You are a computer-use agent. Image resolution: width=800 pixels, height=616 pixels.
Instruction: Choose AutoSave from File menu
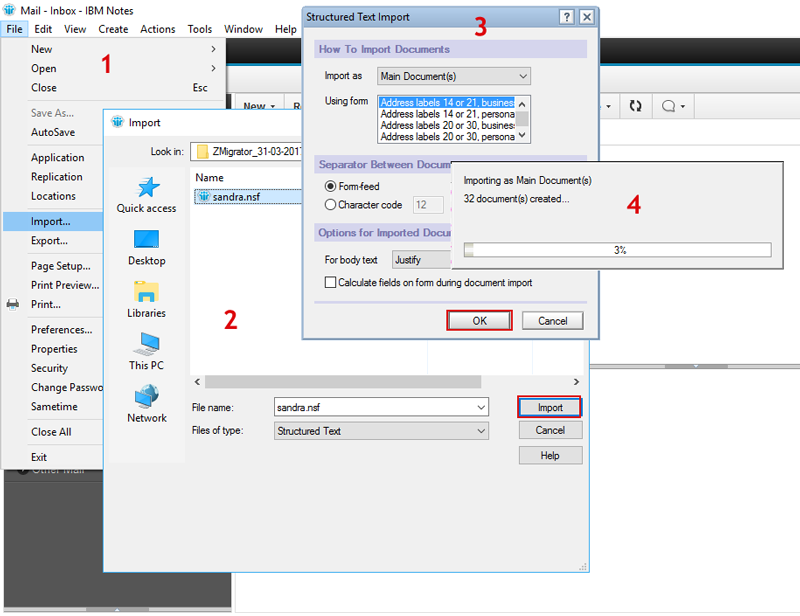click(53, 132)
